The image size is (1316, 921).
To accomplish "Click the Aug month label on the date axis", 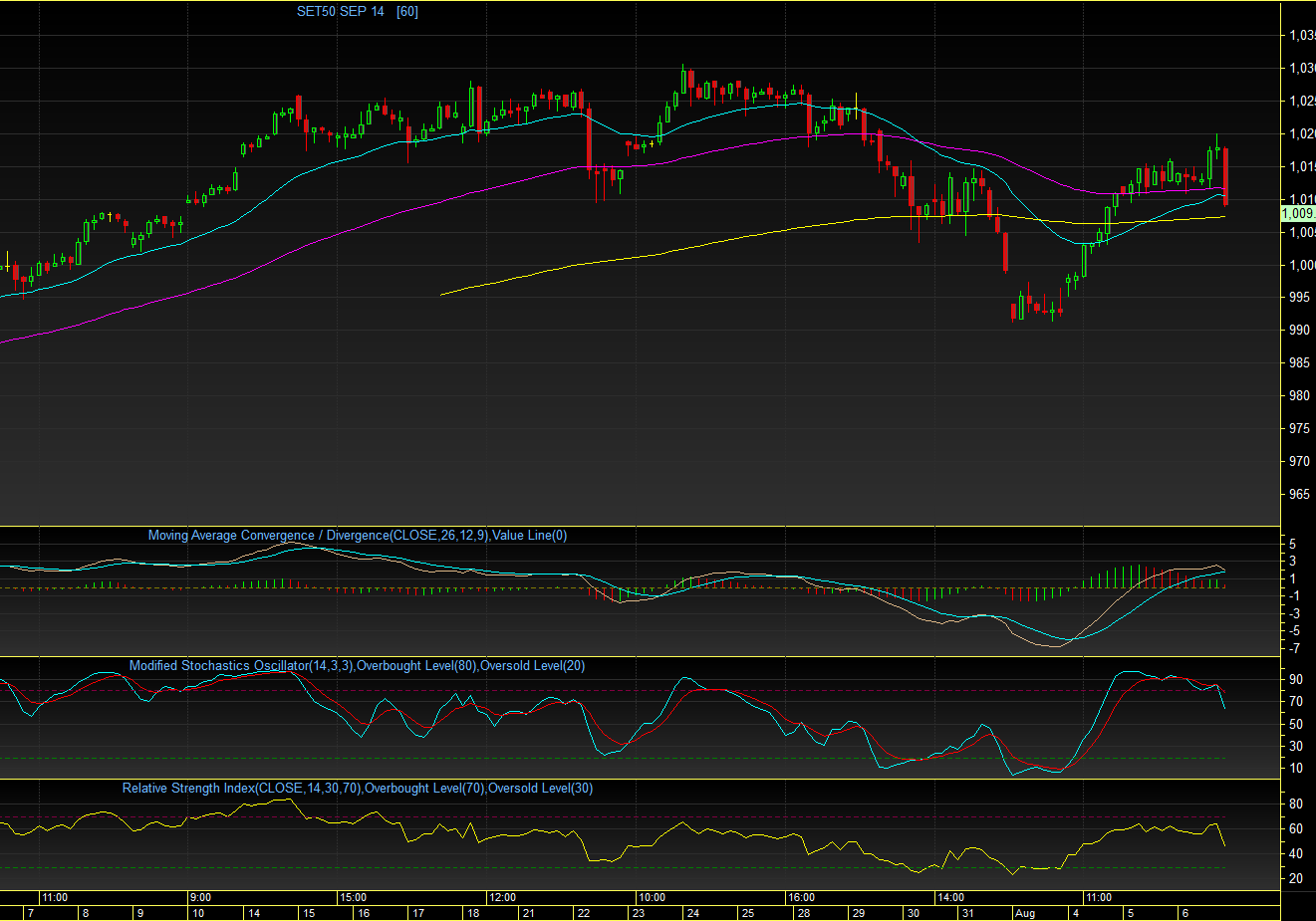I will pos(1025,913).
